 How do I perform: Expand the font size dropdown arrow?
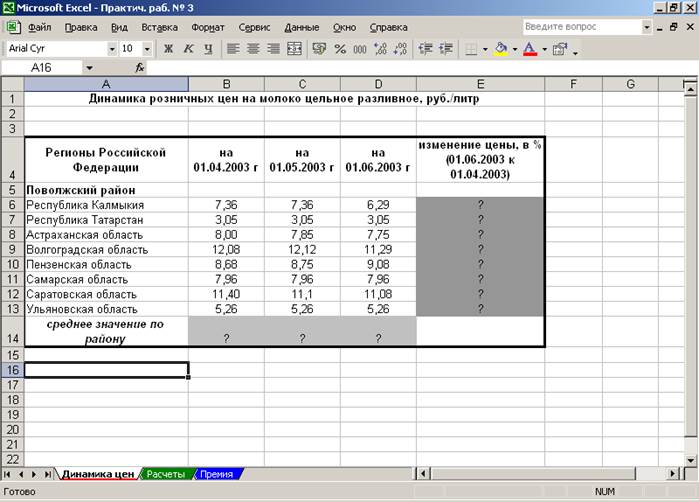click(147, 48)
